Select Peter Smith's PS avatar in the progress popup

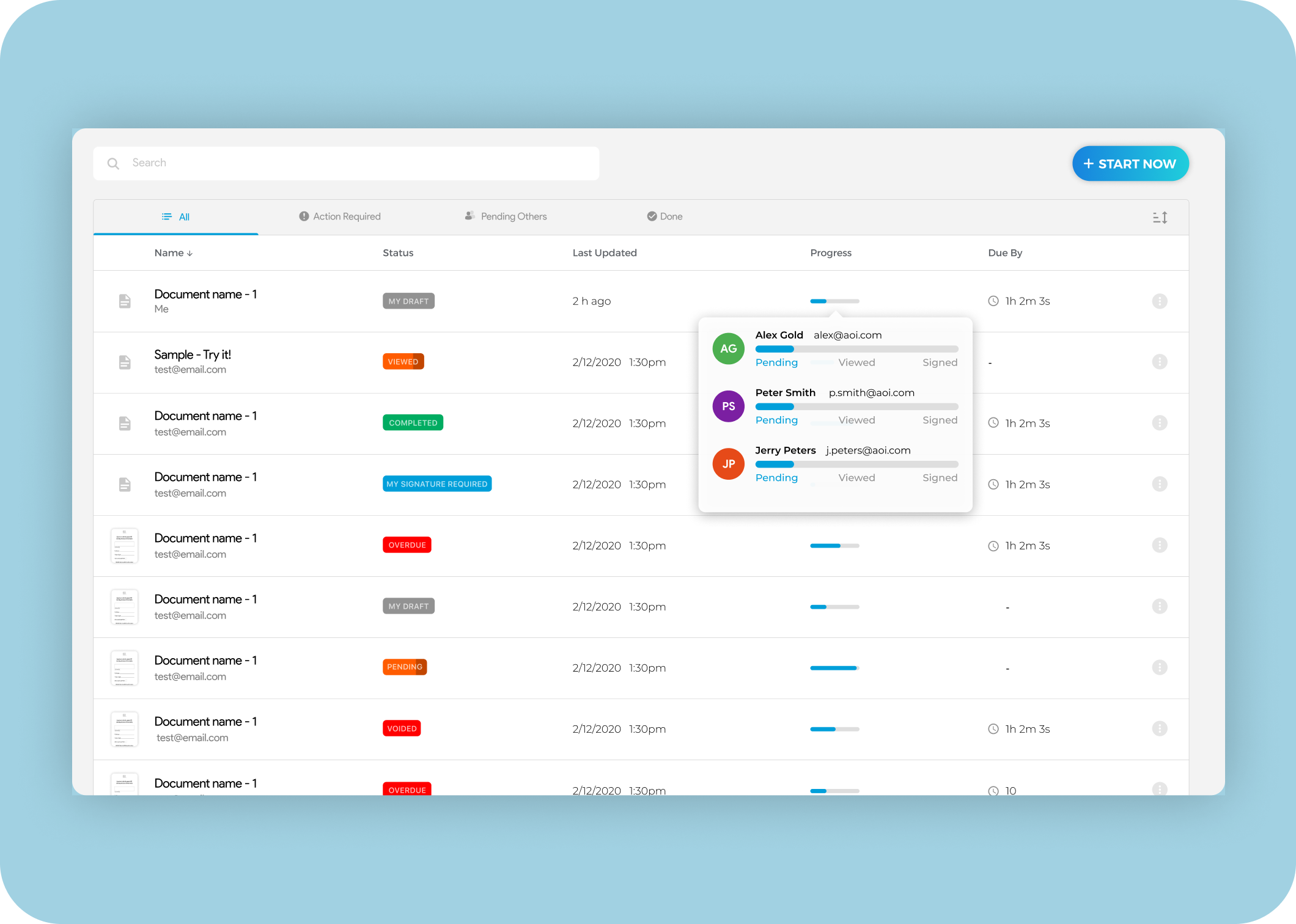pyautogui.click(x=727, y=406)
